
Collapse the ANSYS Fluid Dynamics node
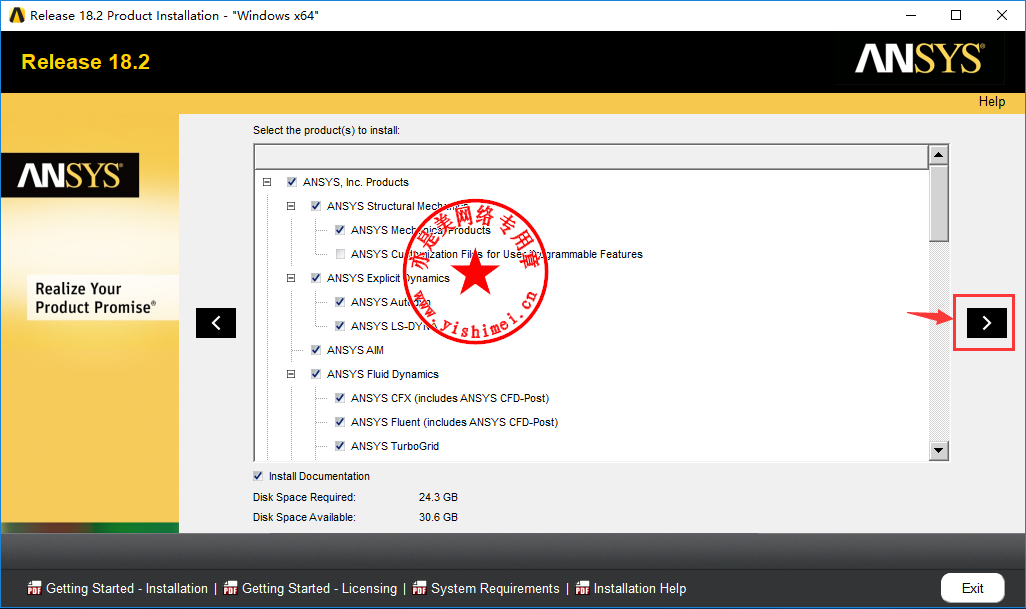pos(291,374)
